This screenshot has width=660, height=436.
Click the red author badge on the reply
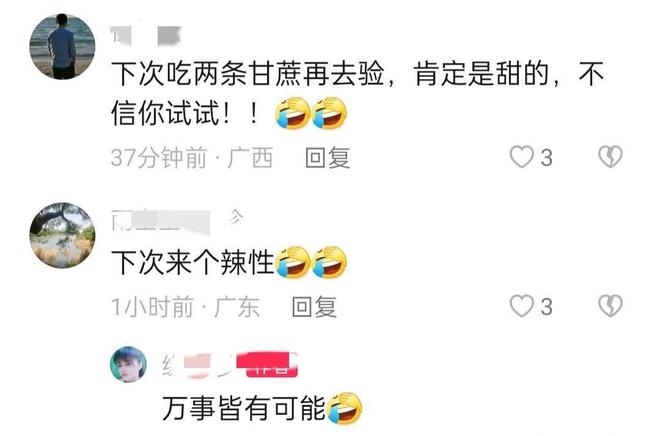click(267, 365)
